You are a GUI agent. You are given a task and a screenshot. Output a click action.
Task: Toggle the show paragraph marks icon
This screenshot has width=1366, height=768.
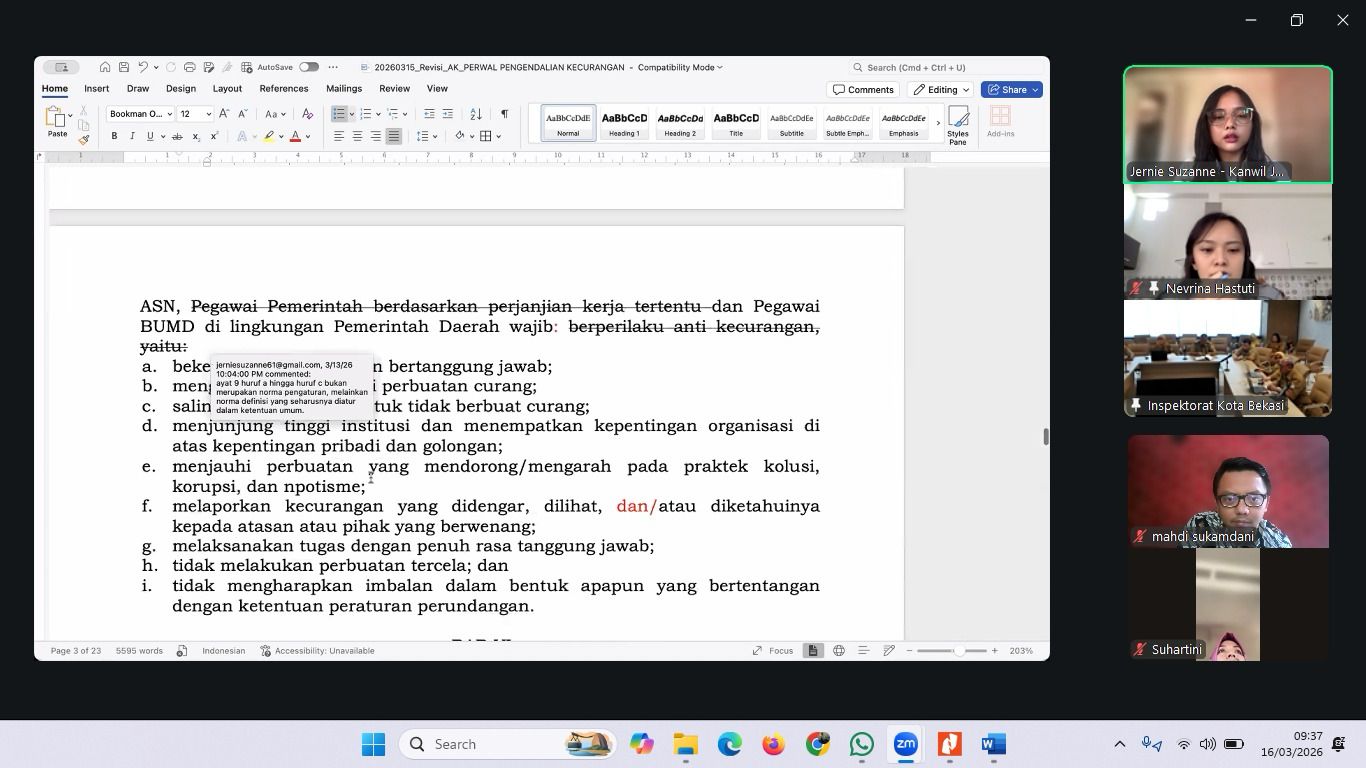(x=504, y=114)
